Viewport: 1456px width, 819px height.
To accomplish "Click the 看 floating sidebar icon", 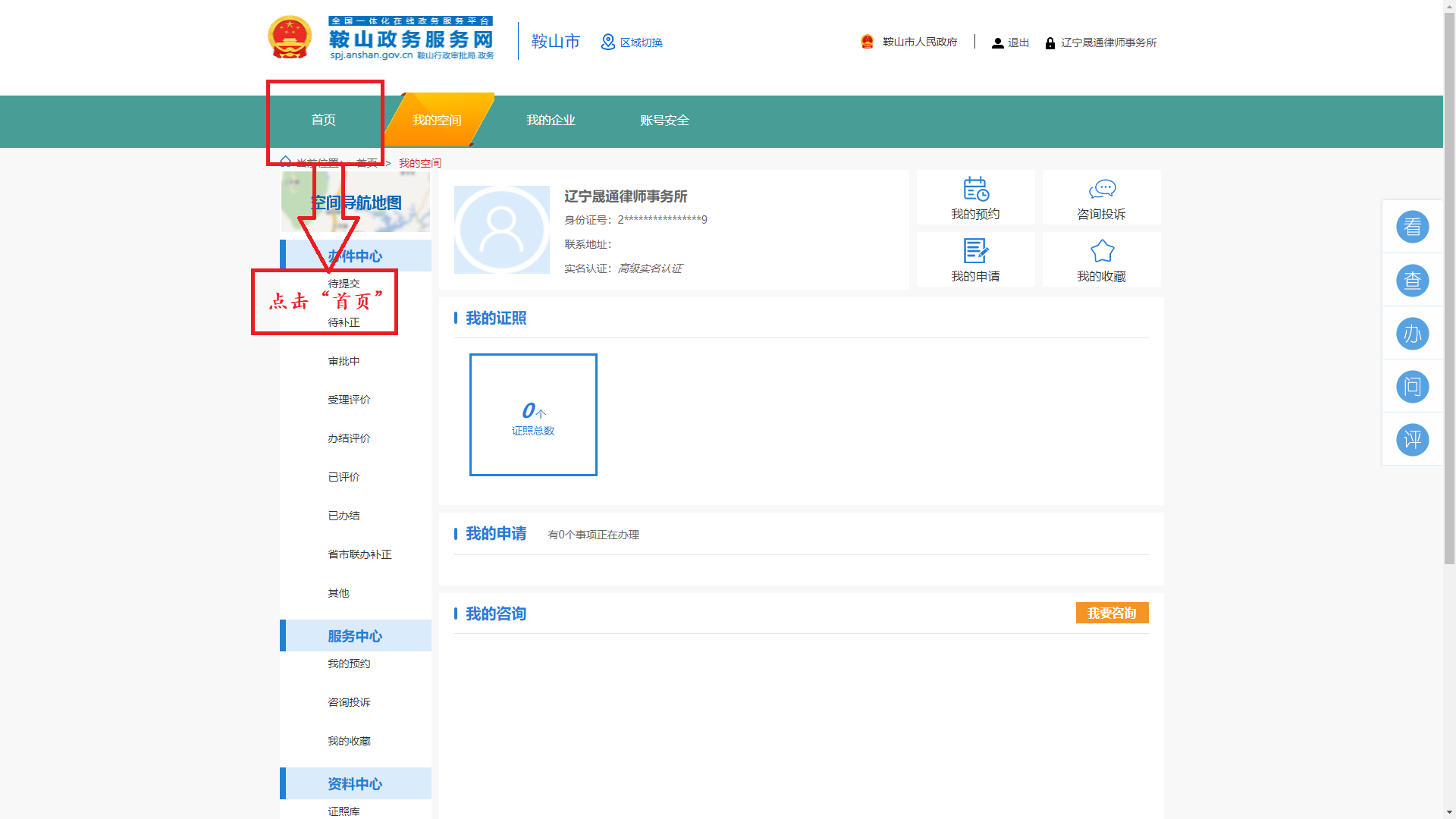I will tap(1412, 227).
